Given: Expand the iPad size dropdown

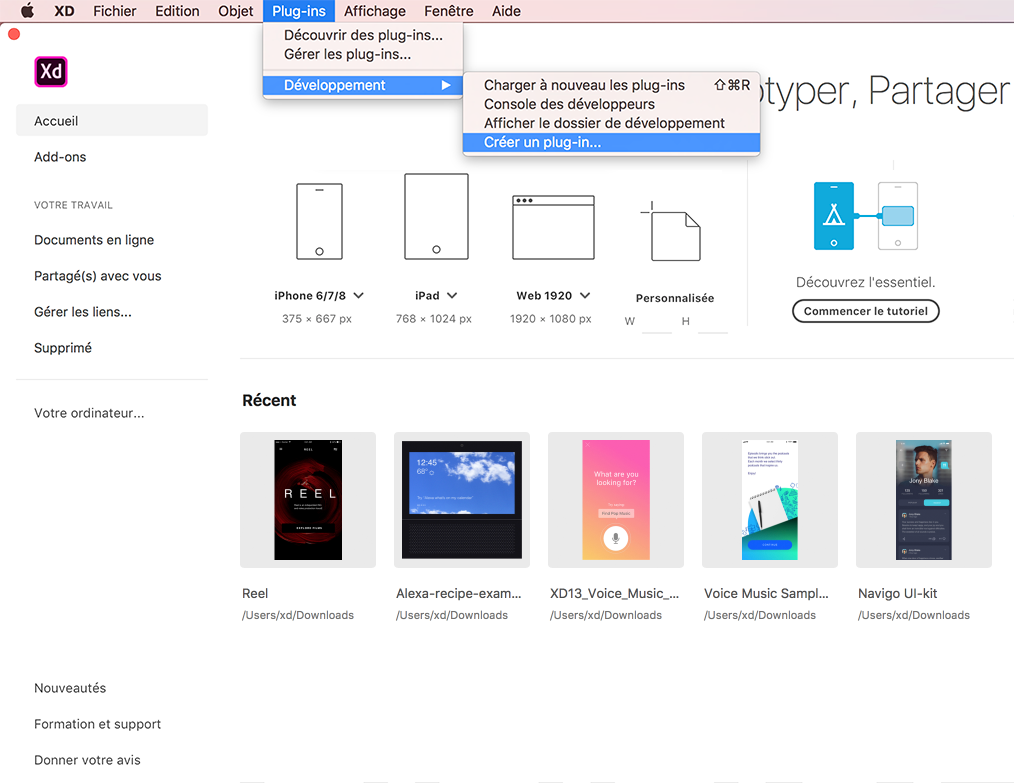Looking at the screenshot, I should click(452, 295).
